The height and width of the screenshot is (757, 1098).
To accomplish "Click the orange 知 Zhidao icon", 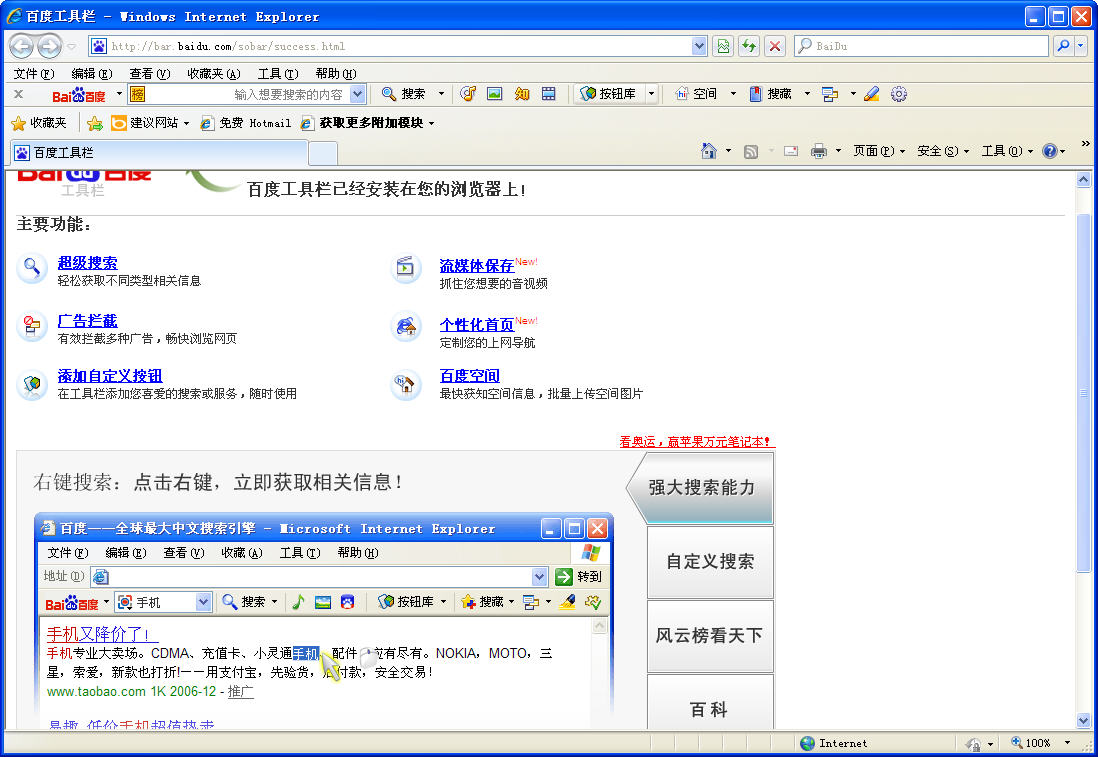I will click(522, 94).
